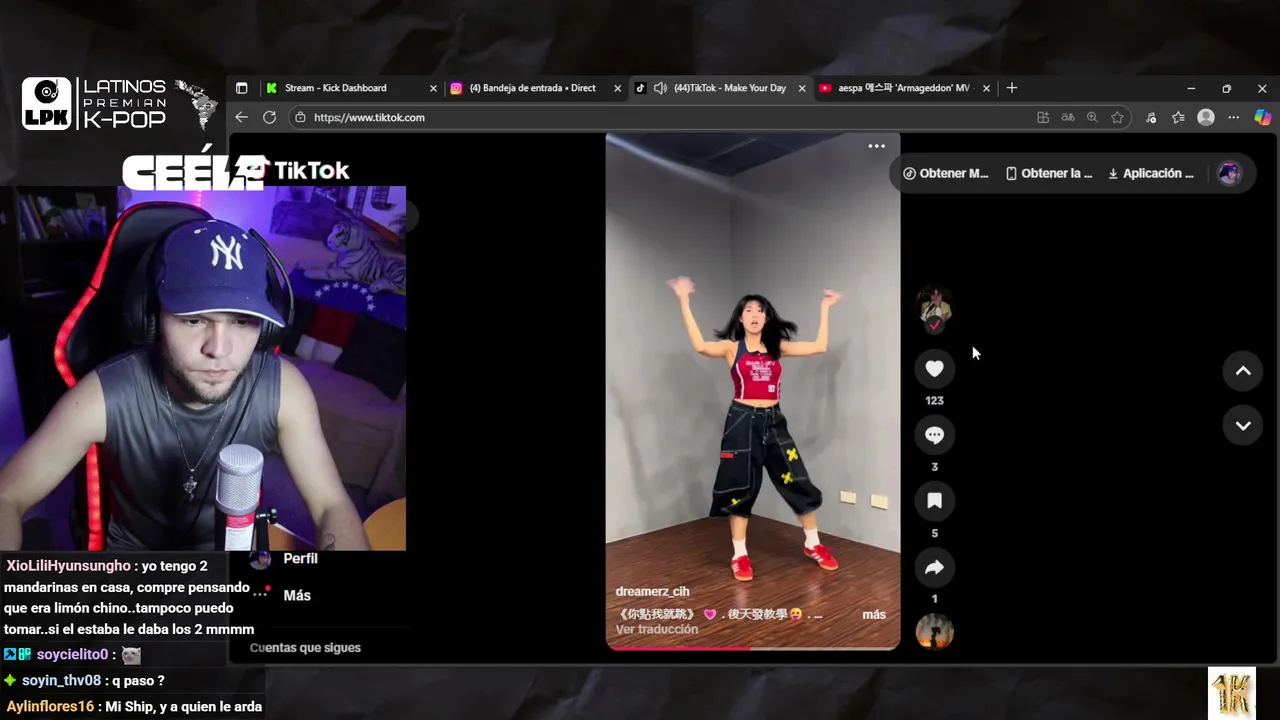Screen dimensions: 1280x720
Task: Mute the TikTok tab audio icon
Action: (x=660, y=88)
